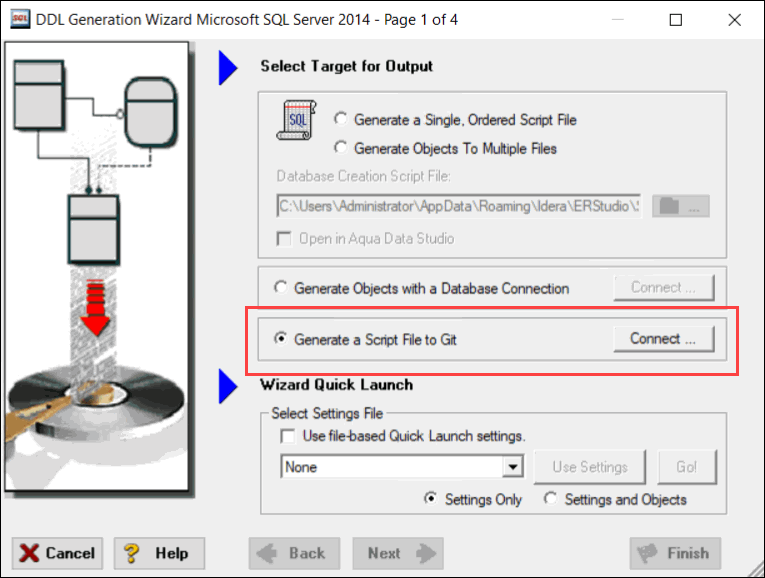Screen dimensions: 765x578
Task: Click the SQL script document icon
Action: click(297, 120)
